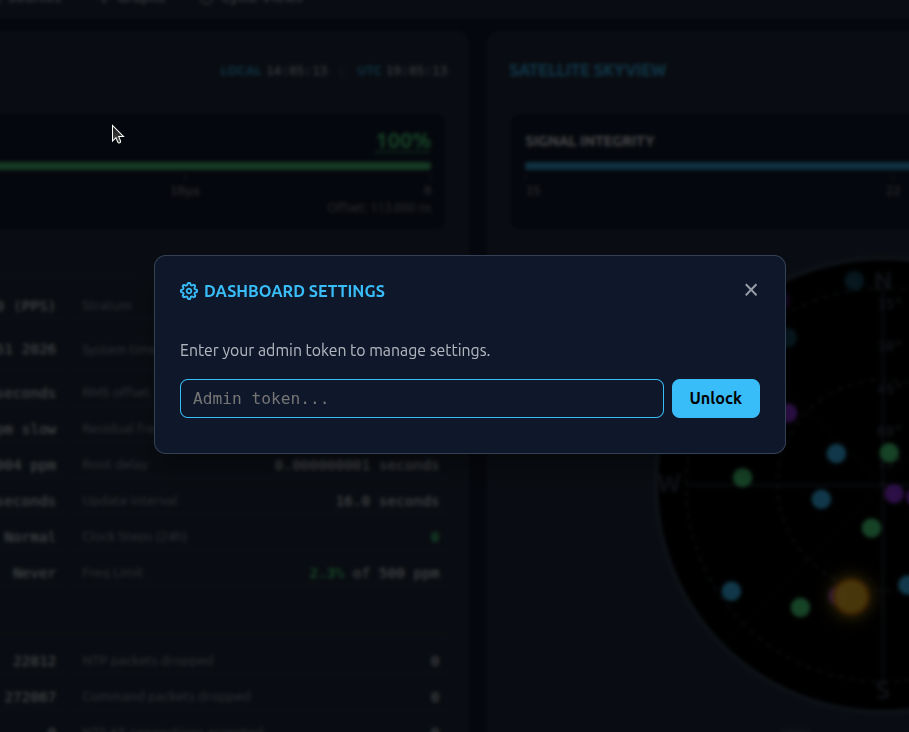Viewport: 909px width, 732px height.
Task: Click the admin token instruction text
Action: tap(334, 351)
